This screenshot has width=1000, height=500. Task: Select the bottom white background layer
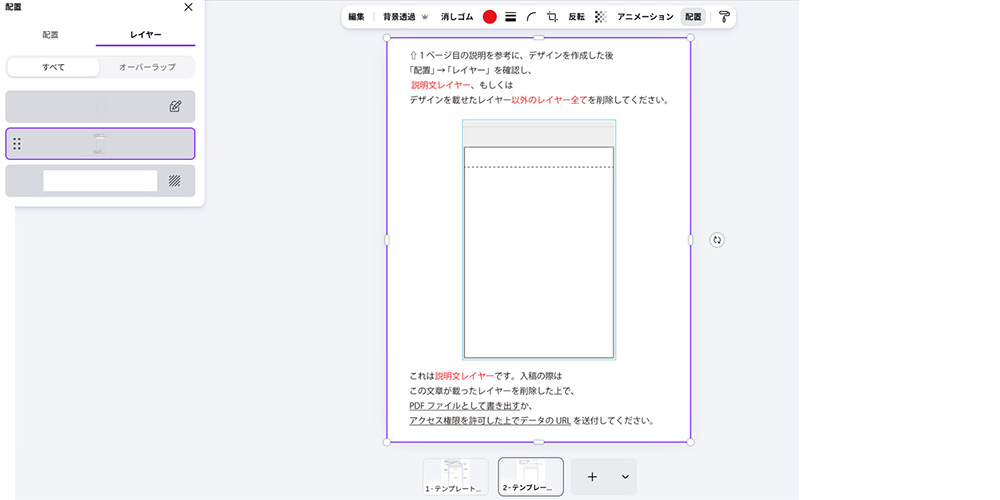pos(100,180)
